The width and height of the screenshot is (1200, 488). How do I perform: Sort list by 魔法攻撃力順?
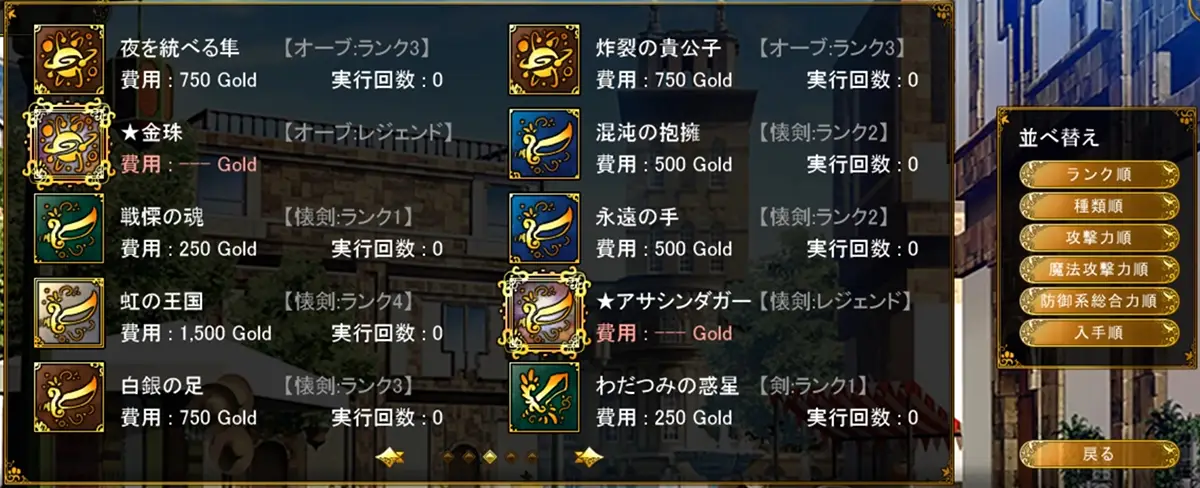tap(1099, 268)
